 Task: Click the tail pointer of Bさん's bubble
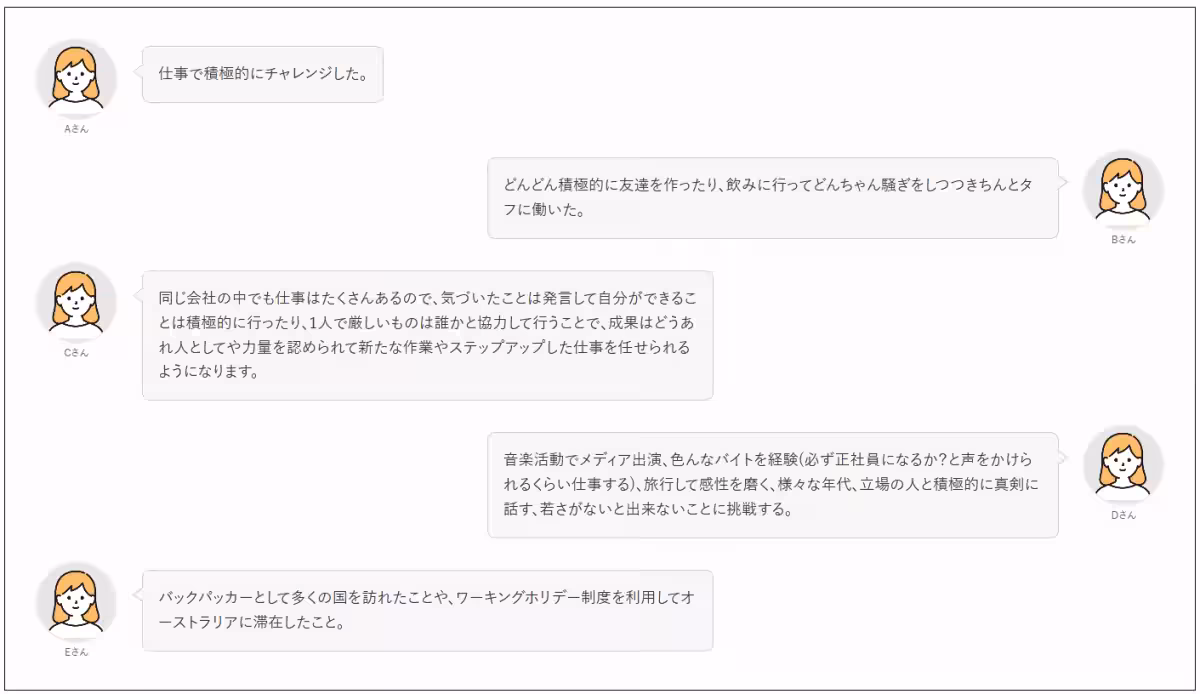coord(1062,182)
